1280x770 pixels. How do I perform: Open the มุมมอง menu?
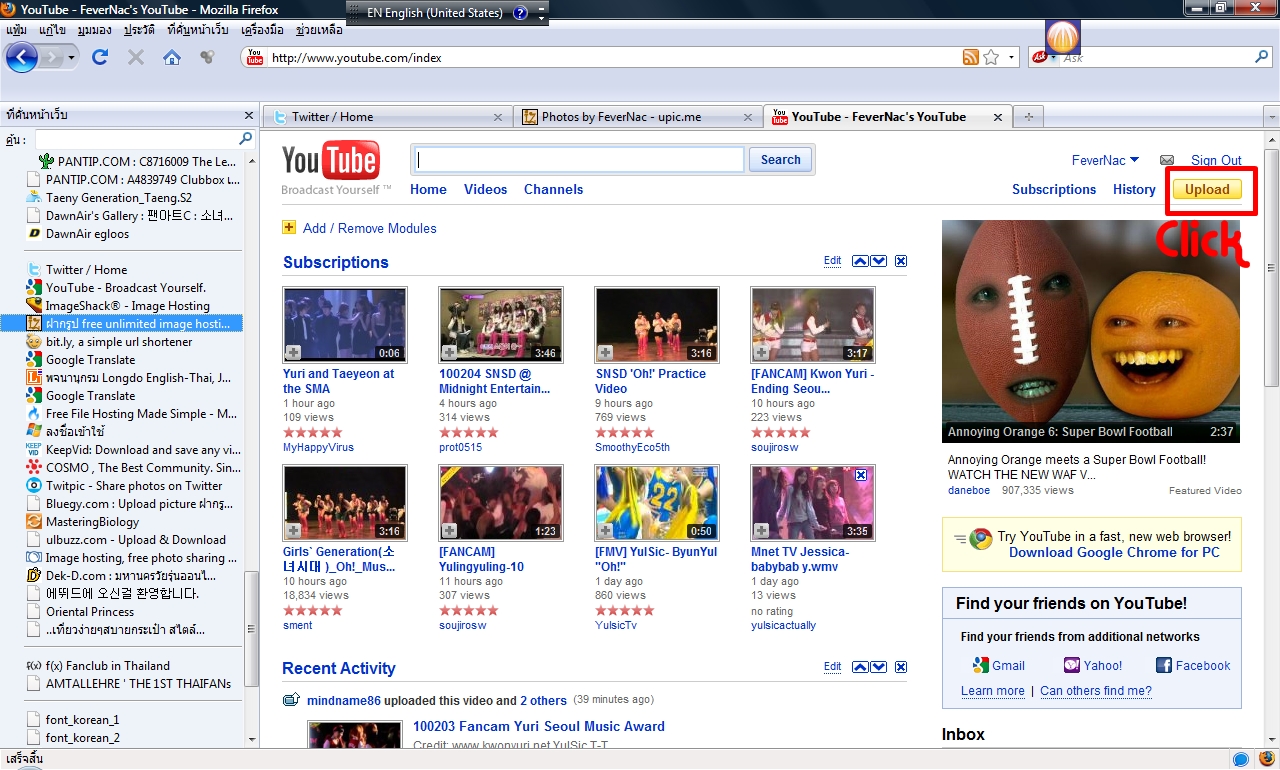pyautogui.click(x=94, y=30)
